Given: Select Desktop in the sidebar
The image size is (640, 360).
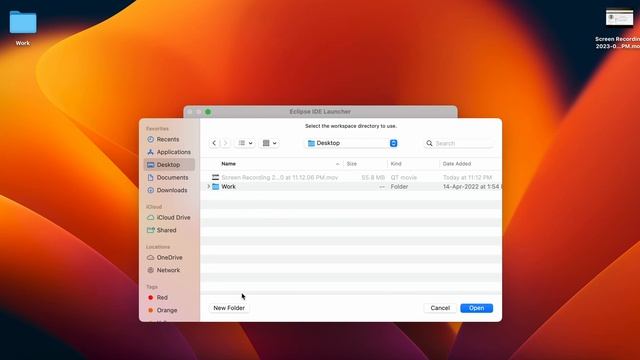Looking at the screenshot, I should [169, 164].
